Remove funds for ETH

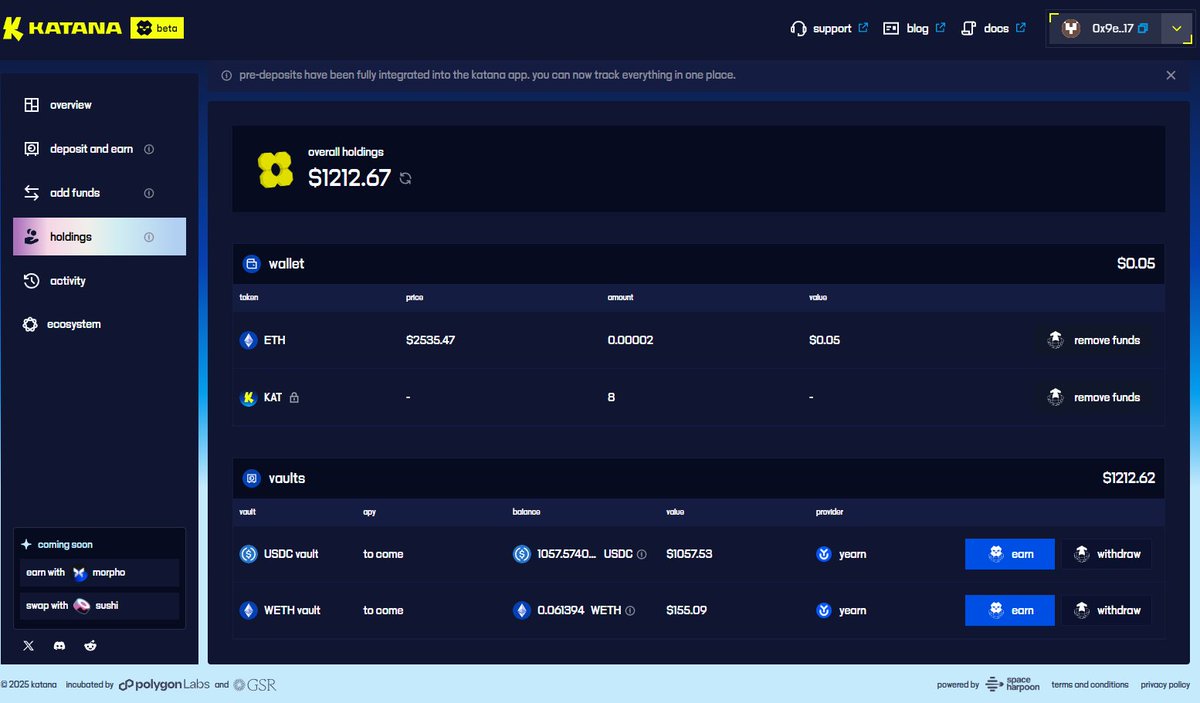(x=1093, y=340)
